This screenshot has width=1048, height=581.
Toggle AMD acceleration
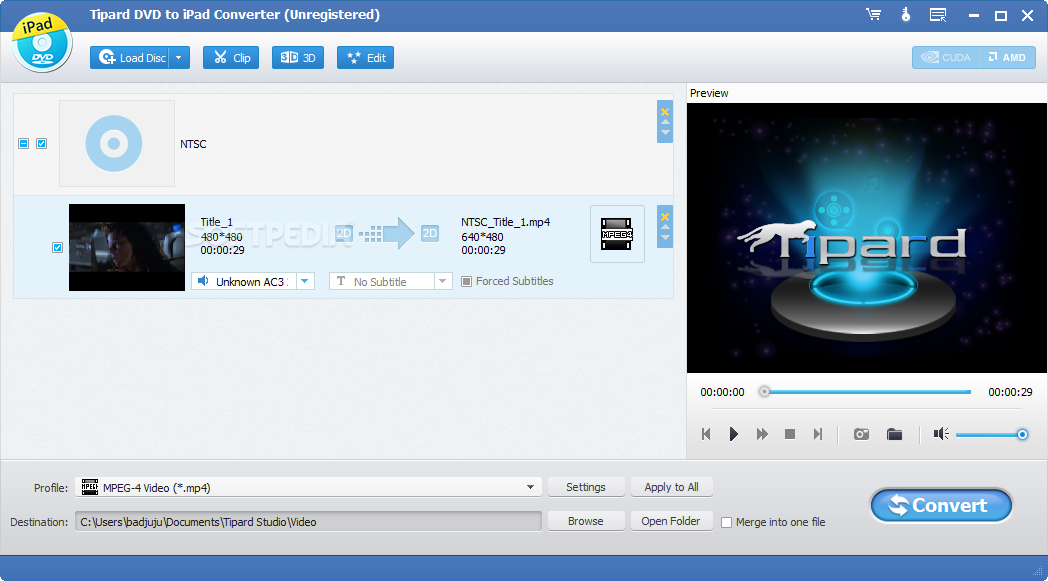(1008, 57)
